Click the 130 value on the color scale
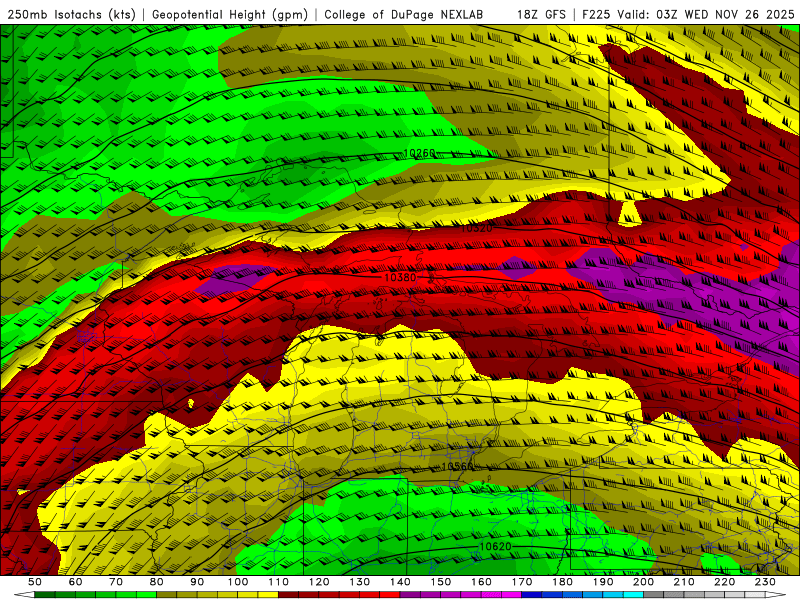The width and height of the screenshot is (800, 600). pos(360,582)
